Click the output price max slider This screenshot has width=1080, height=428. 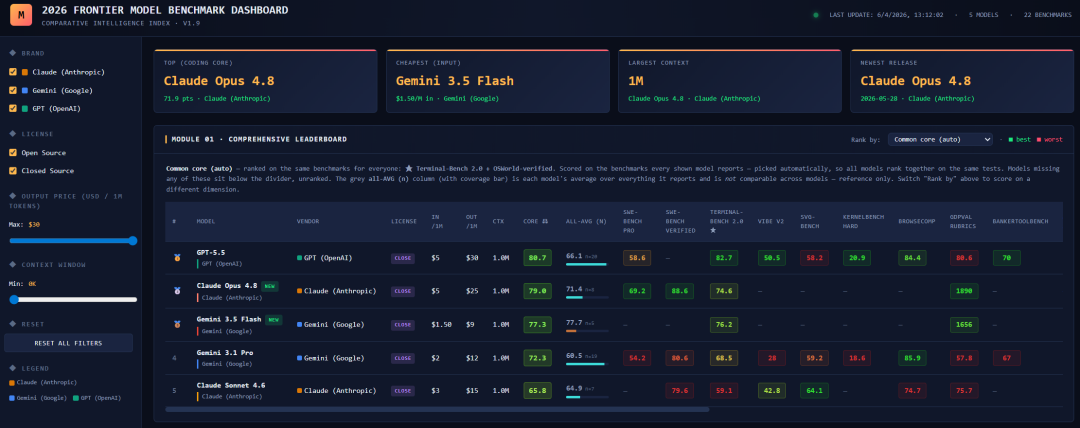point(73,241)
